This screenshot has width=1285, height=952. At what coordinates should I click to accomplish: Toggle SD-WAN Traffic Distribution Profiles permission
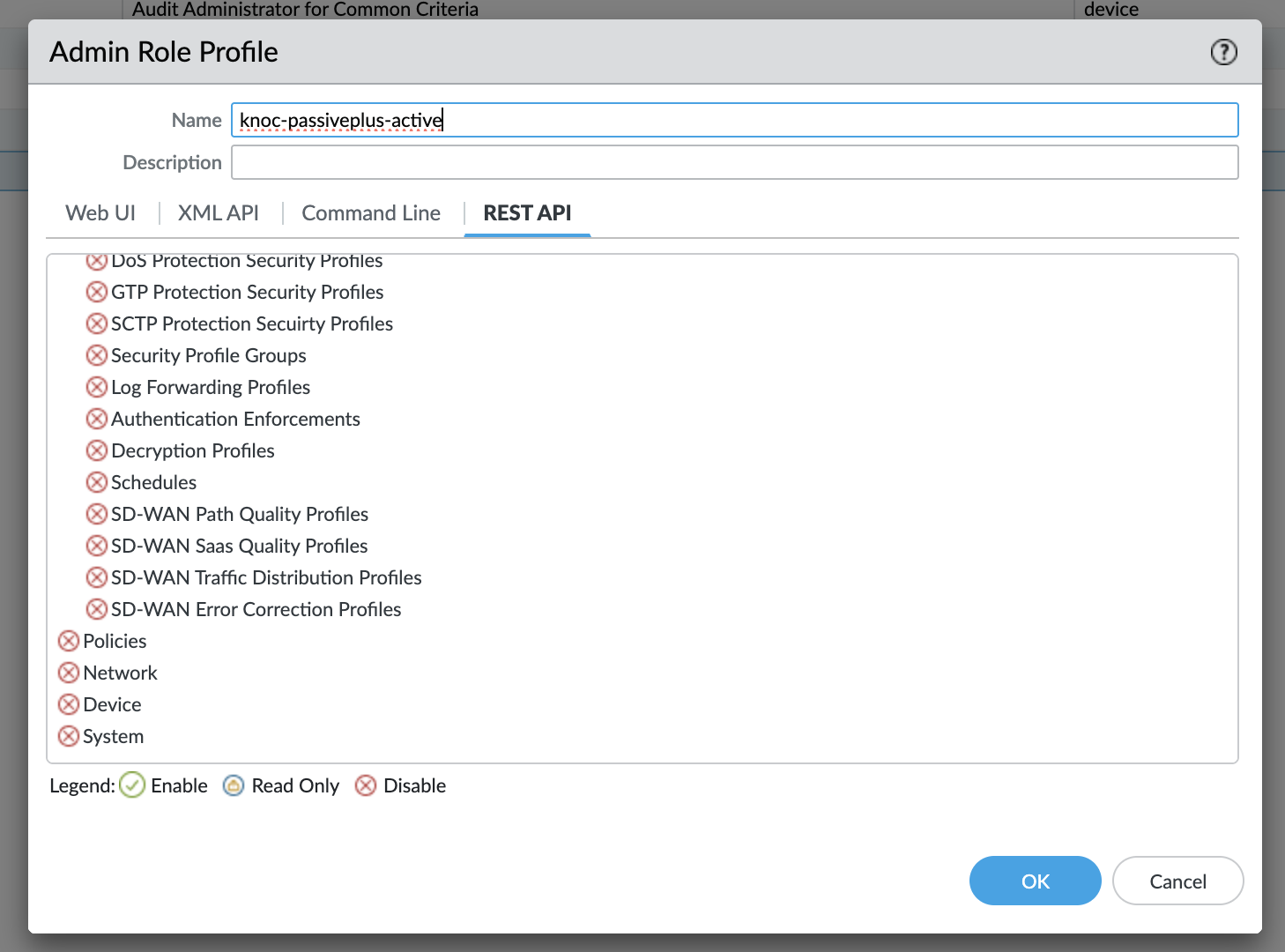(x=97, y=577)
